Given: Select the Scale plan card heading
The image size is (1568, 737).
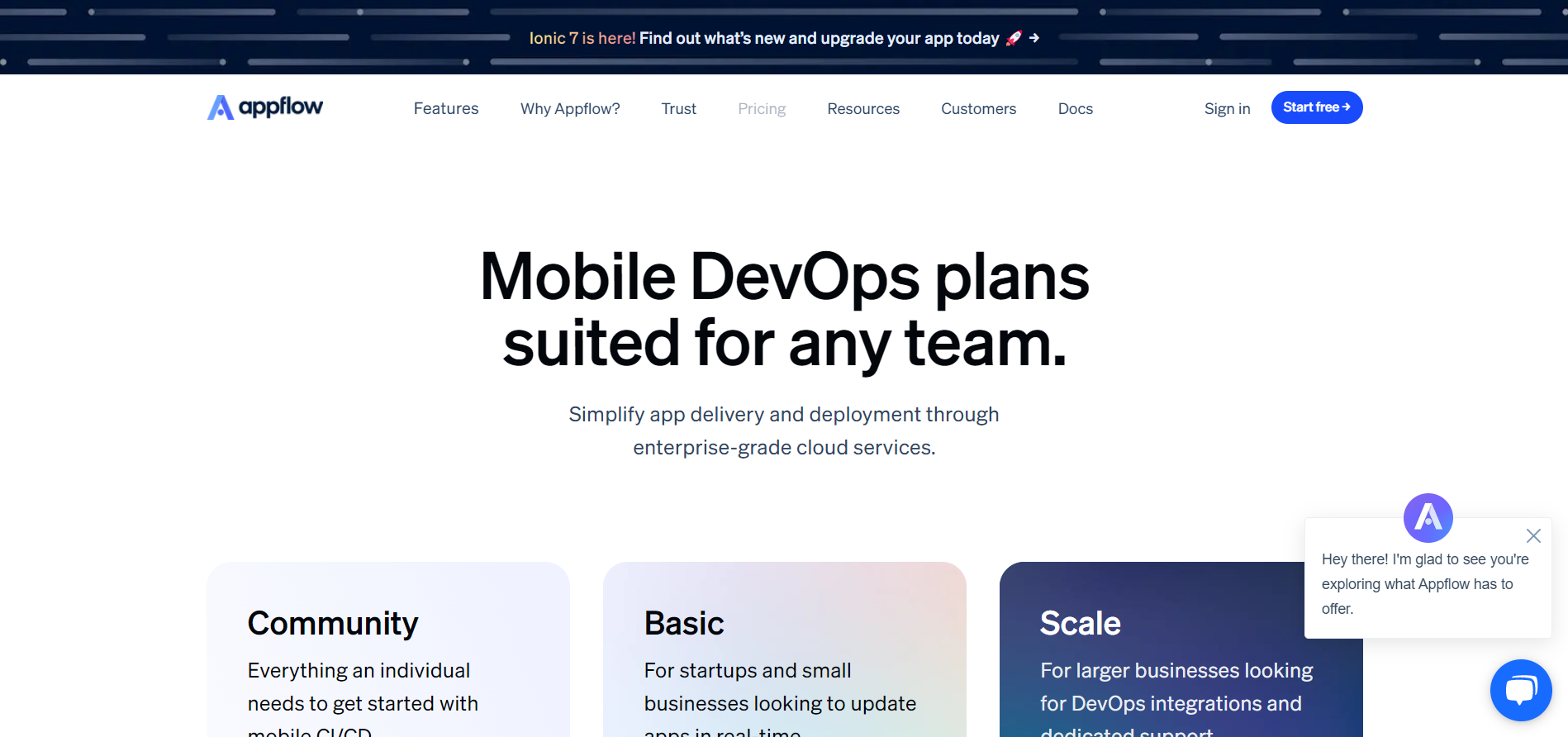Looking at the screenshot, I should click(x=1081, y=623).
